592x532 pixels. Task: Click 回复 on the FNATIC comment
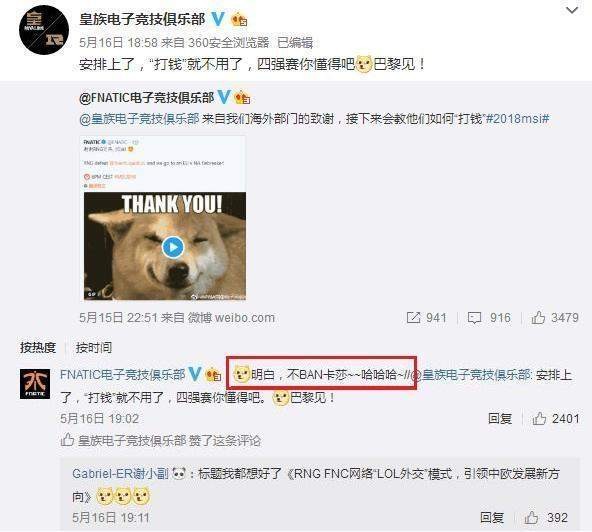[500, 418]
